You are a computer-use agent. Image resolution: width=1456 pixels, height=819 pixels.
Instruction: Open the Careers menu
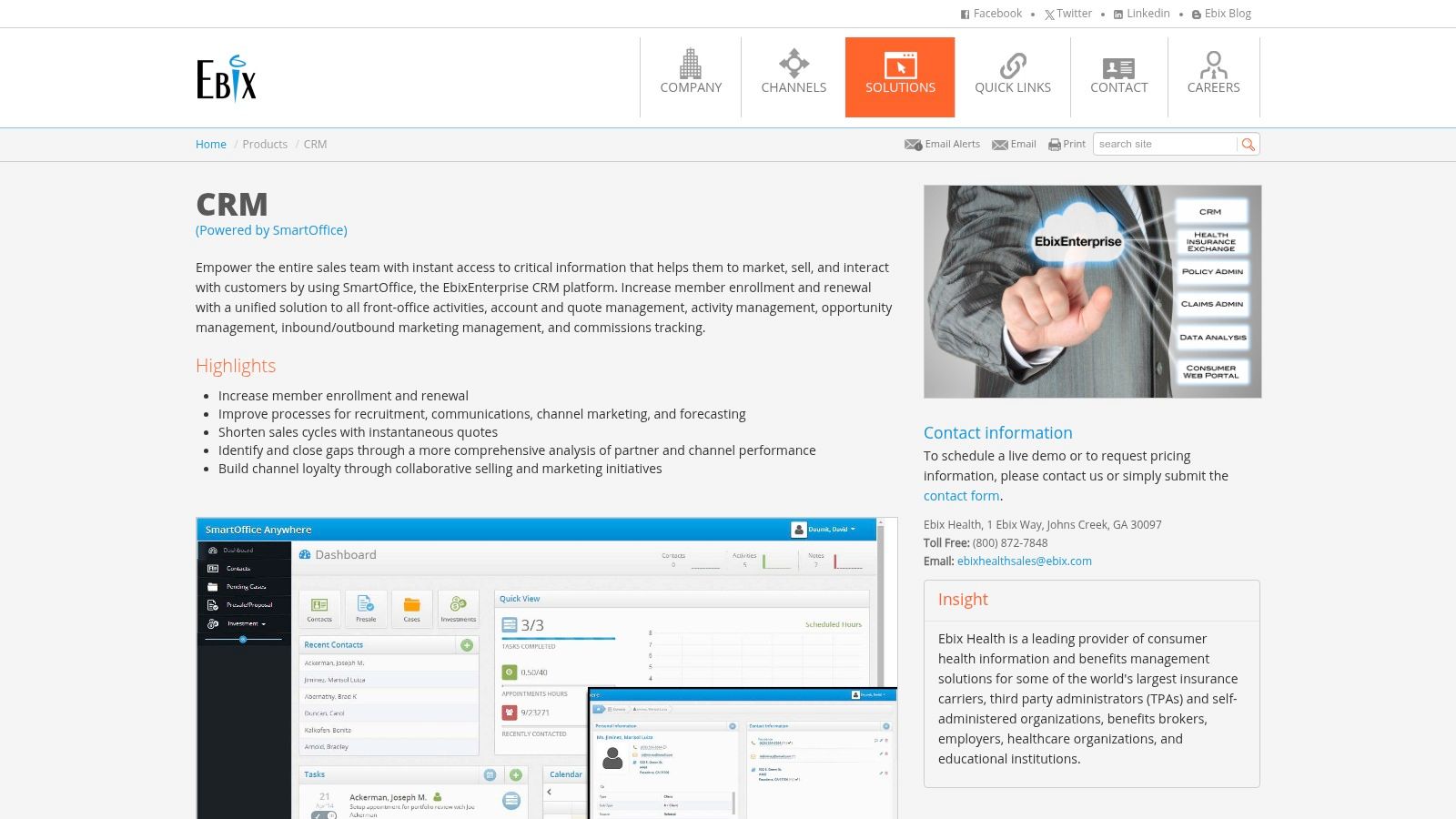coord(1214,77)
